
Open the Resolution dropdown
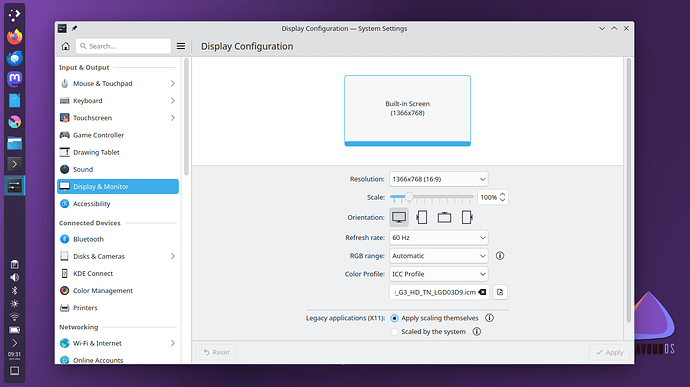[438, 179]
